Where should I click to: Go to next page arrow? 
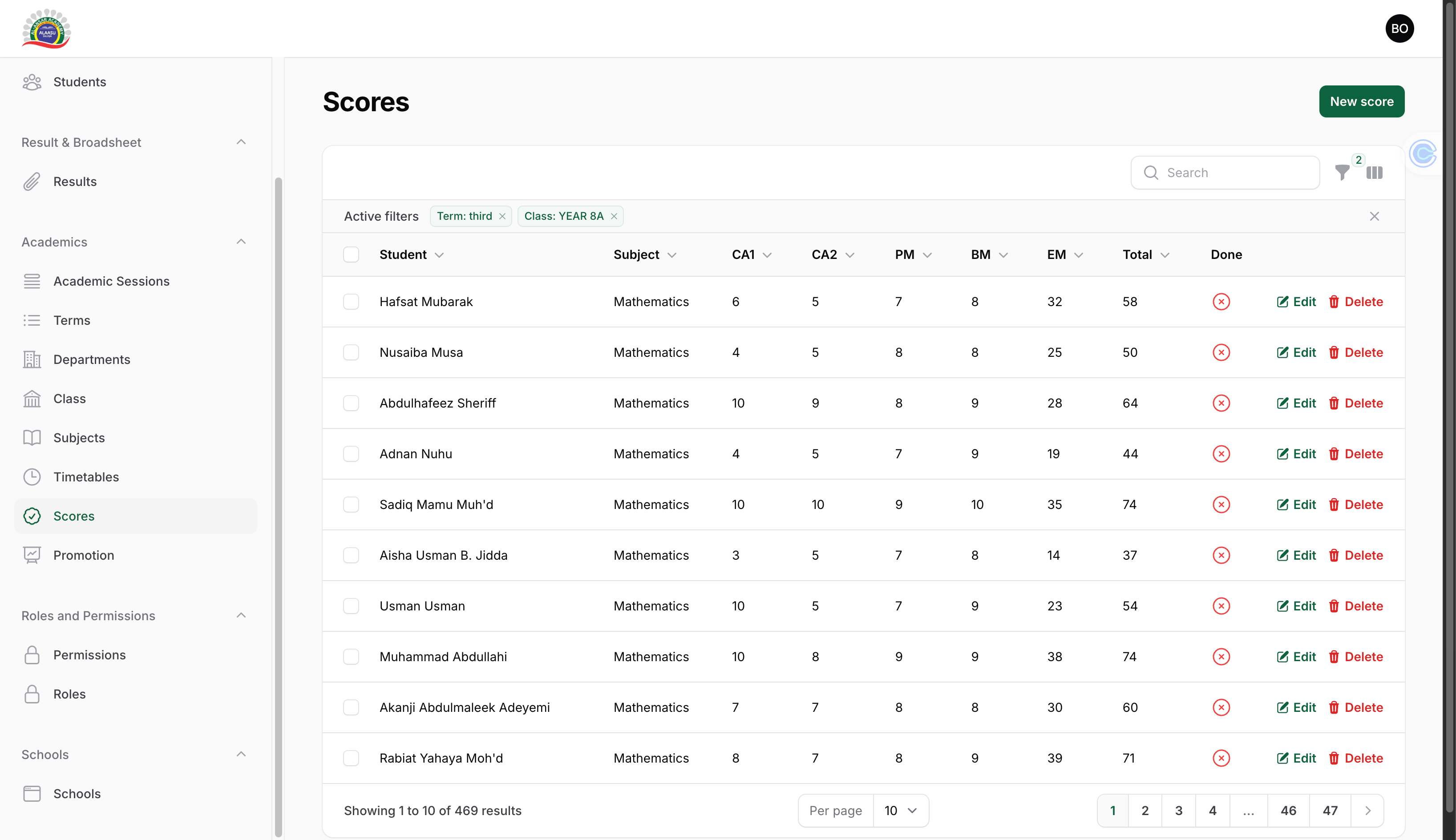point(1368,811)
